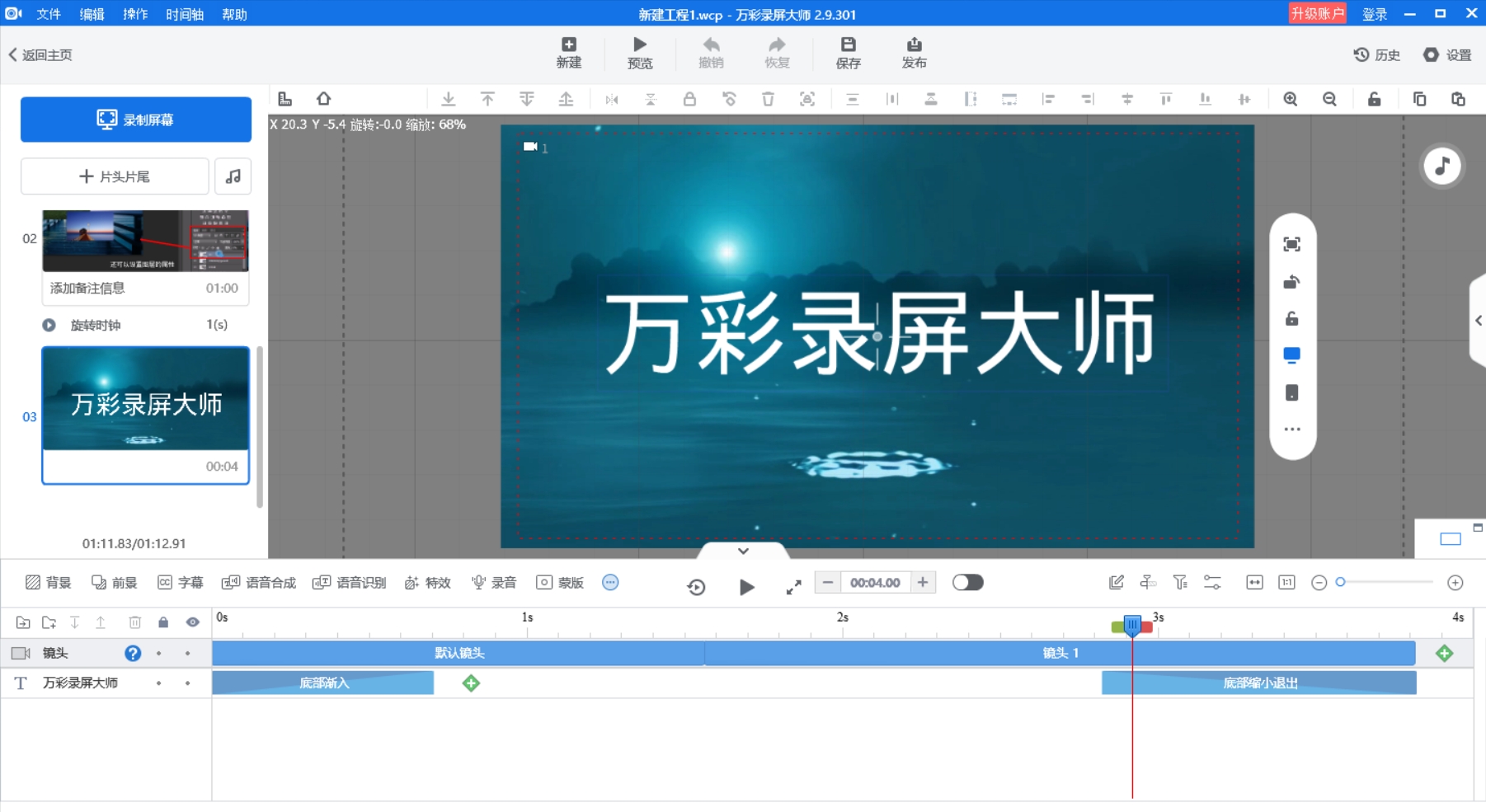The width and height of the screenshot is (1486, 812).
Task: Click the round music note button
Action: [x=1442, y=166]
